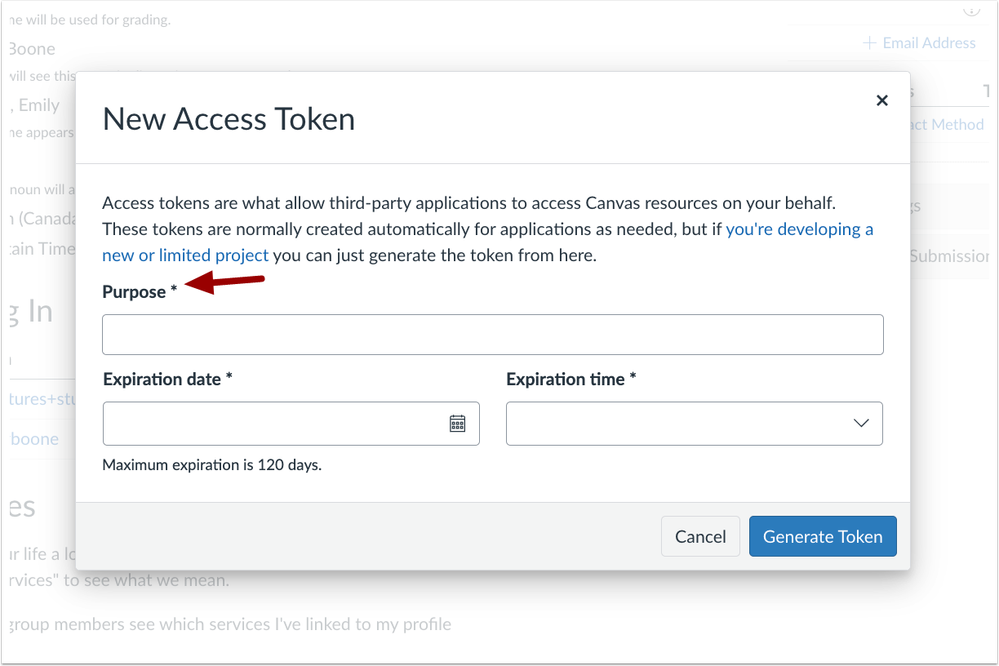Click the Expiration date label

(162, 380)
